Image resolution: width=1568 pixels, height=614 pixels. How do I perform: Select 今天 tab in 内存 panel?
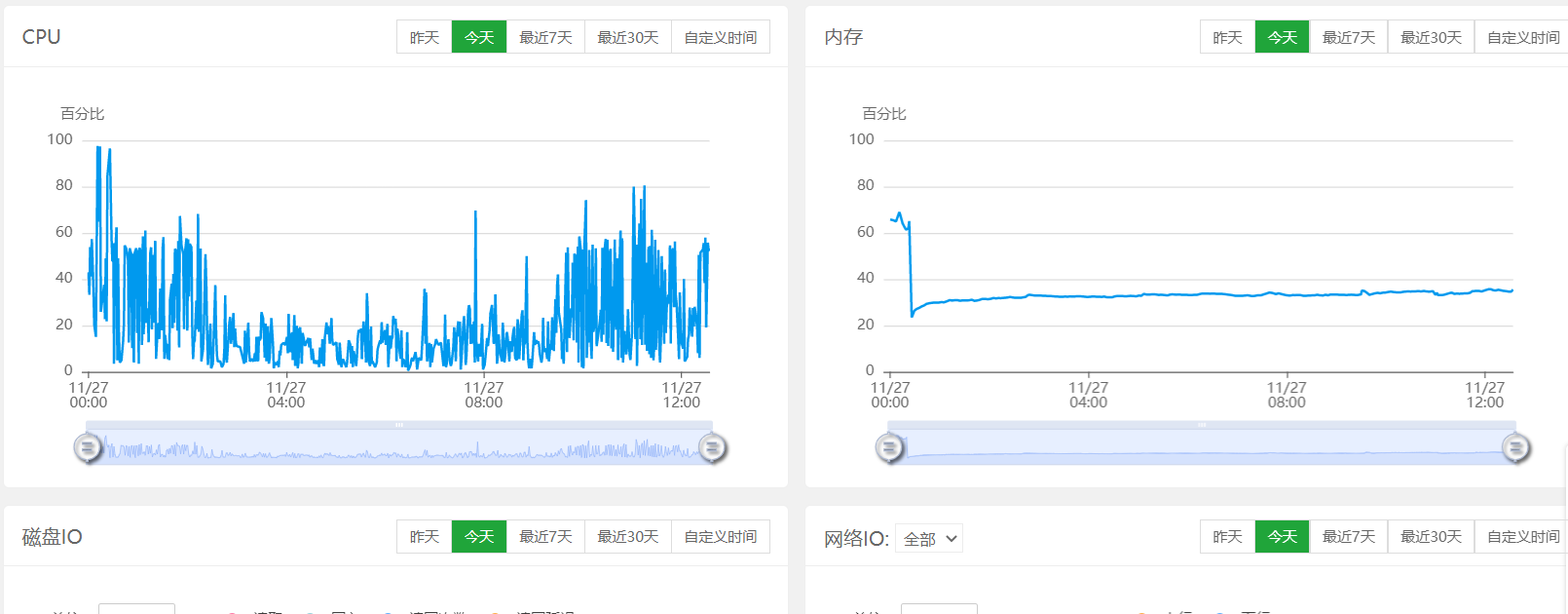(x=1283, y=37)
